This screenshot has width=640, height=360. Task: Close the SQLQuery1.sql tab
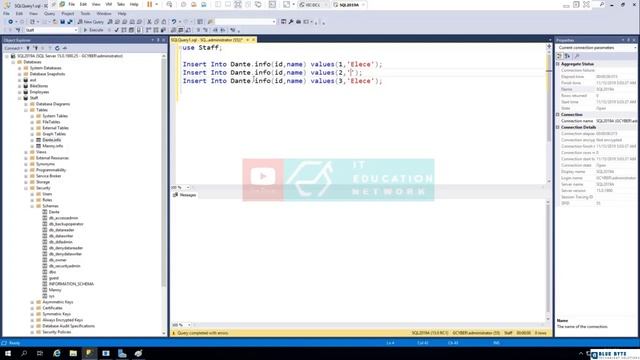[x=253, y=40]
